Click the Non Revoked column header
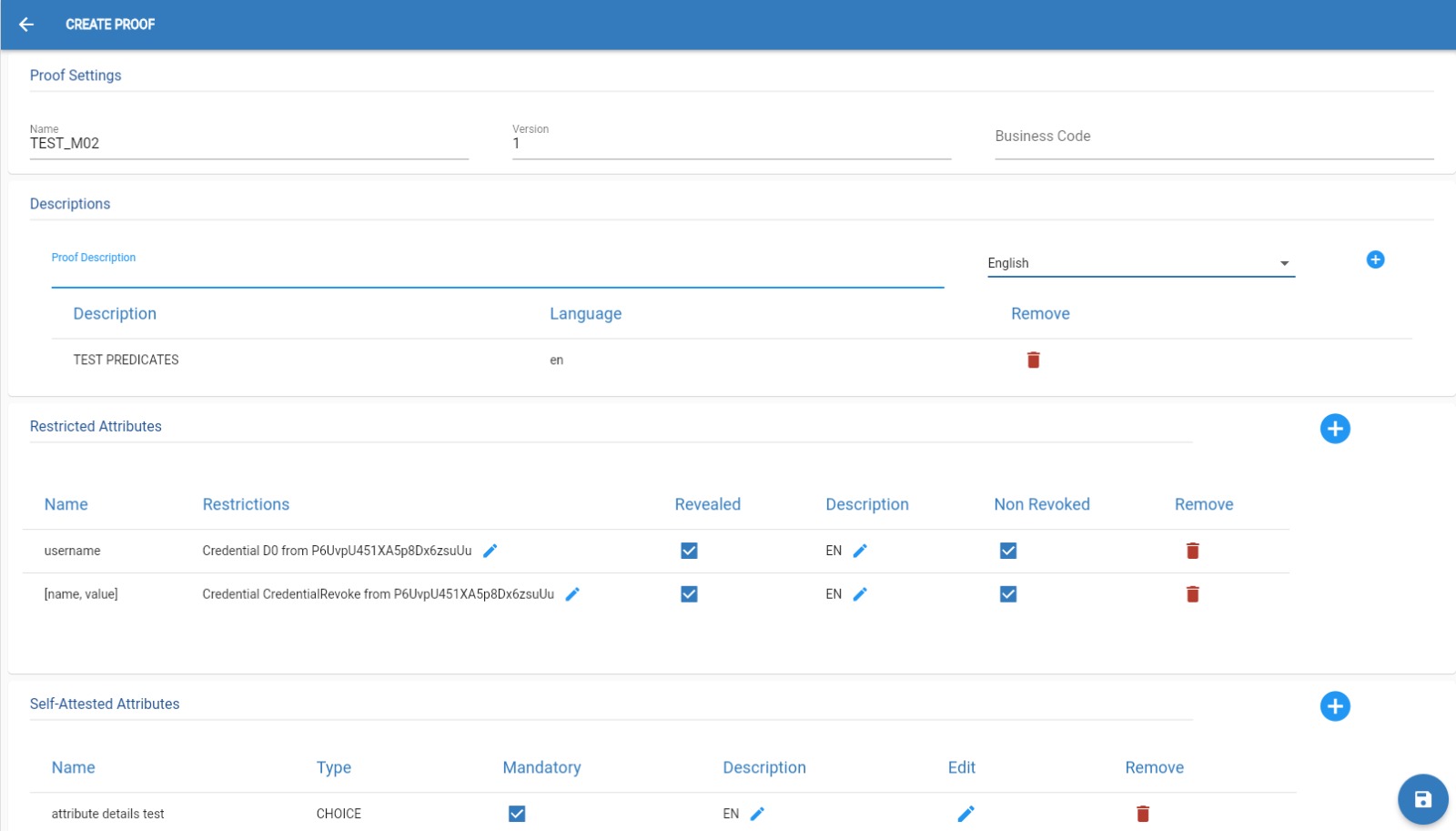Image resolution: width=1456 pixels, height=831 pixels. [x=1042, y=504]
